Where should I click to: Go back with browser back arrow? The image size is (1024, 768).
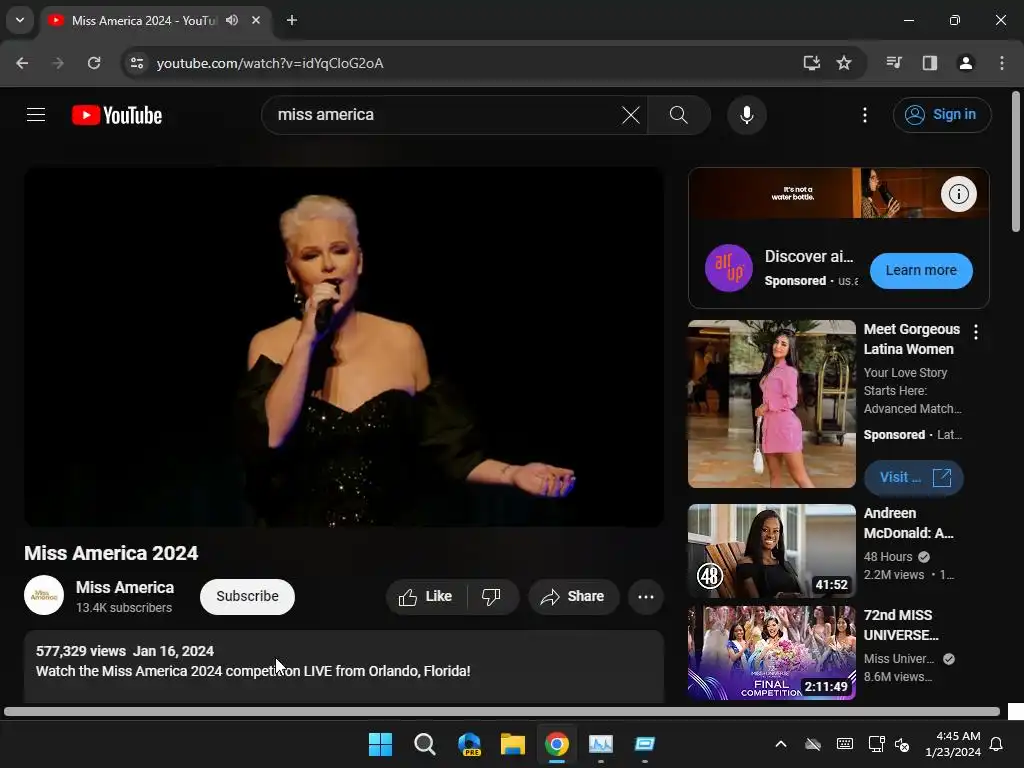point(22,63)
